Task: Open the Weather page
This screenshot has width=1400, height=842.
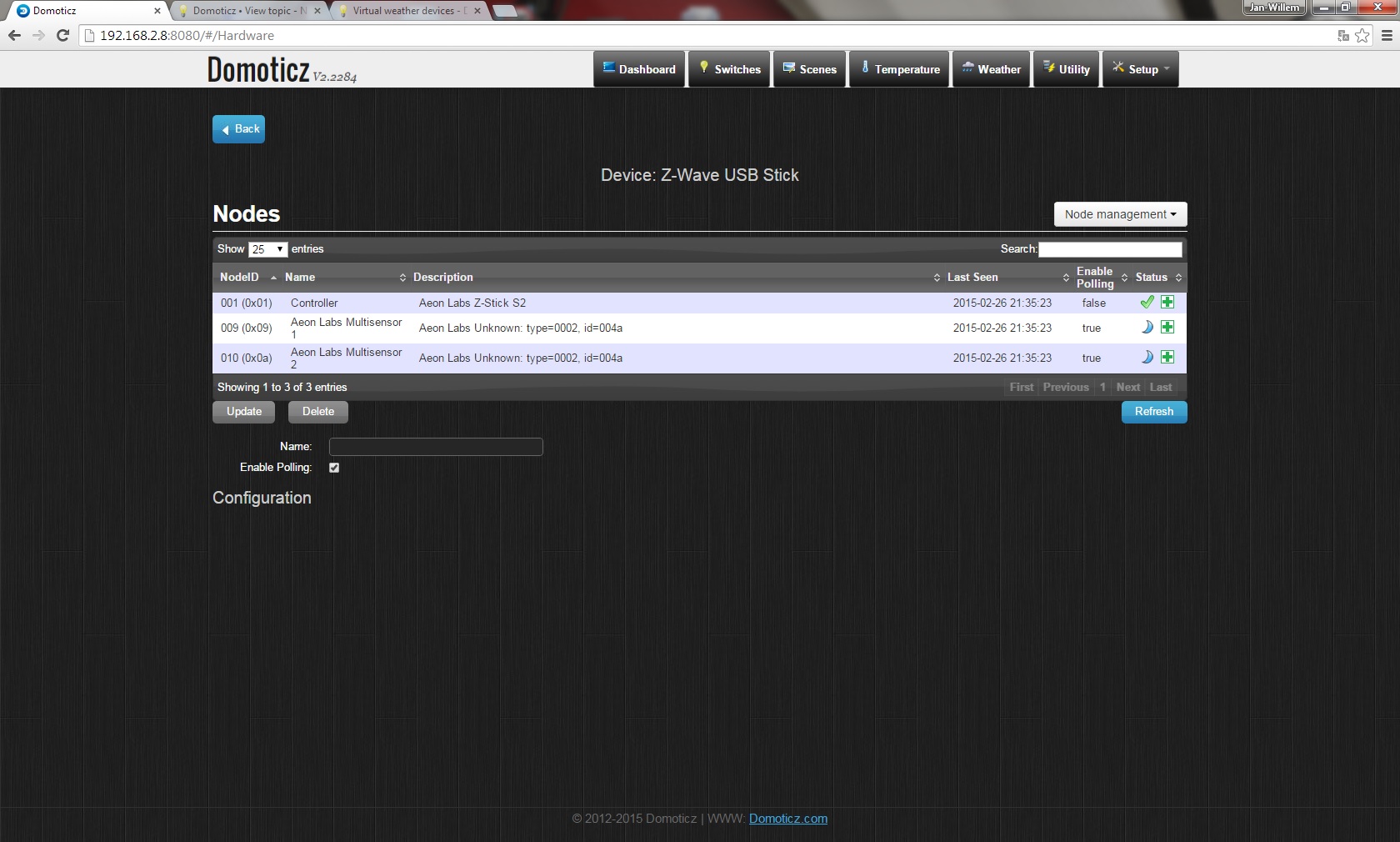Action: [x=992, y=69]
